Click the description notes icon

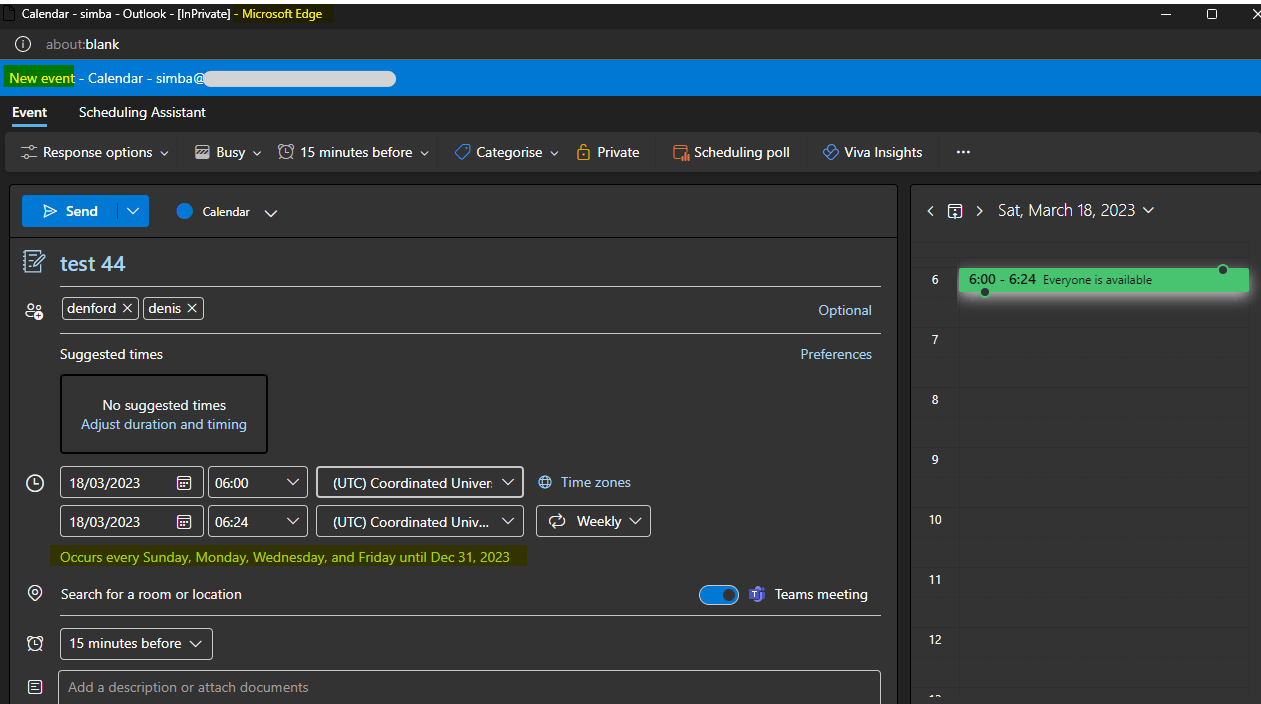tap(35, 687)
